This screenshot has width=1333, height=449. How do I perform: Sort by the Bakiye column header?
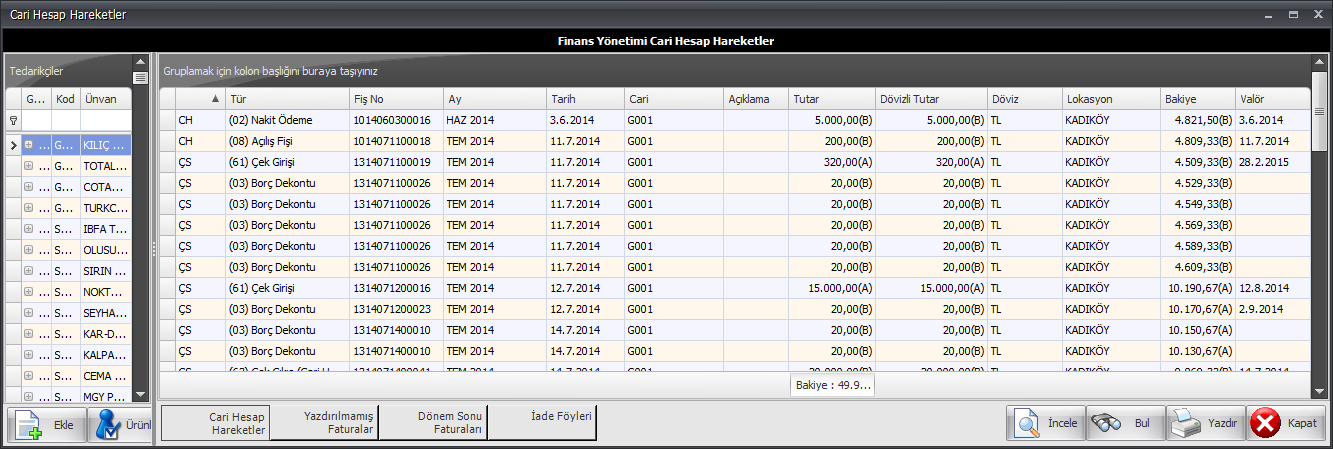coord(1196,99)
